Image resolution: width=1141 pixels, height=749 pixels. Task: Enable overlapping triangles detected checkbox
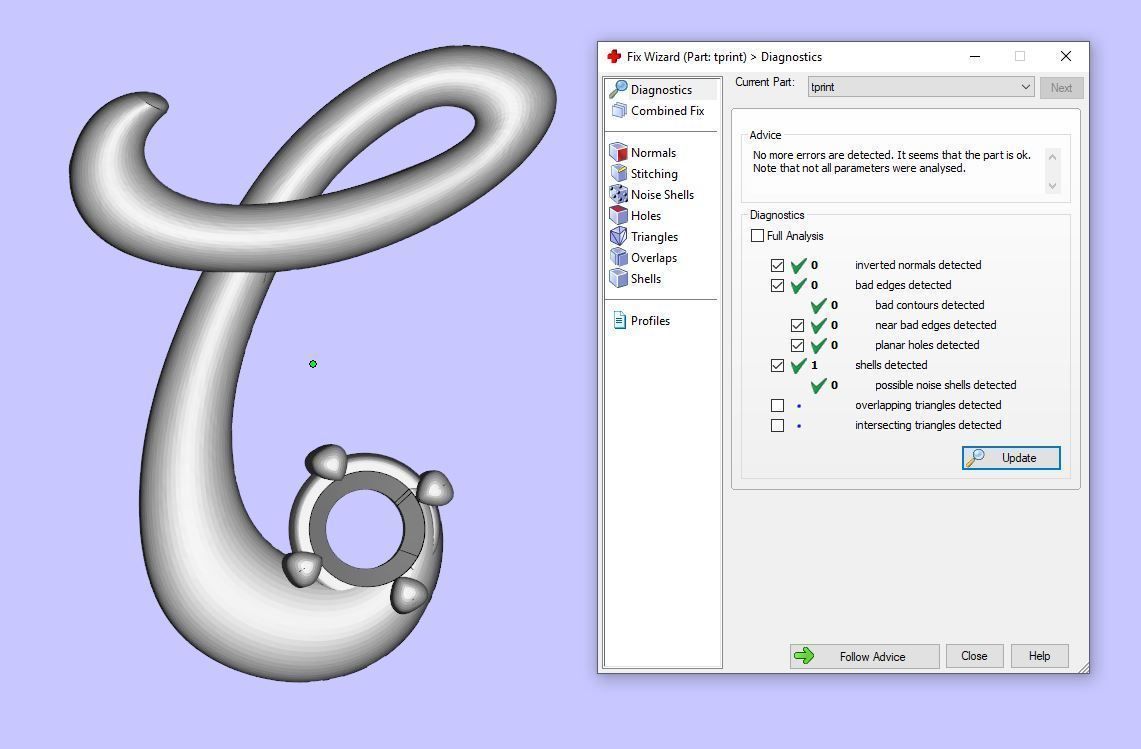[777, 405]
